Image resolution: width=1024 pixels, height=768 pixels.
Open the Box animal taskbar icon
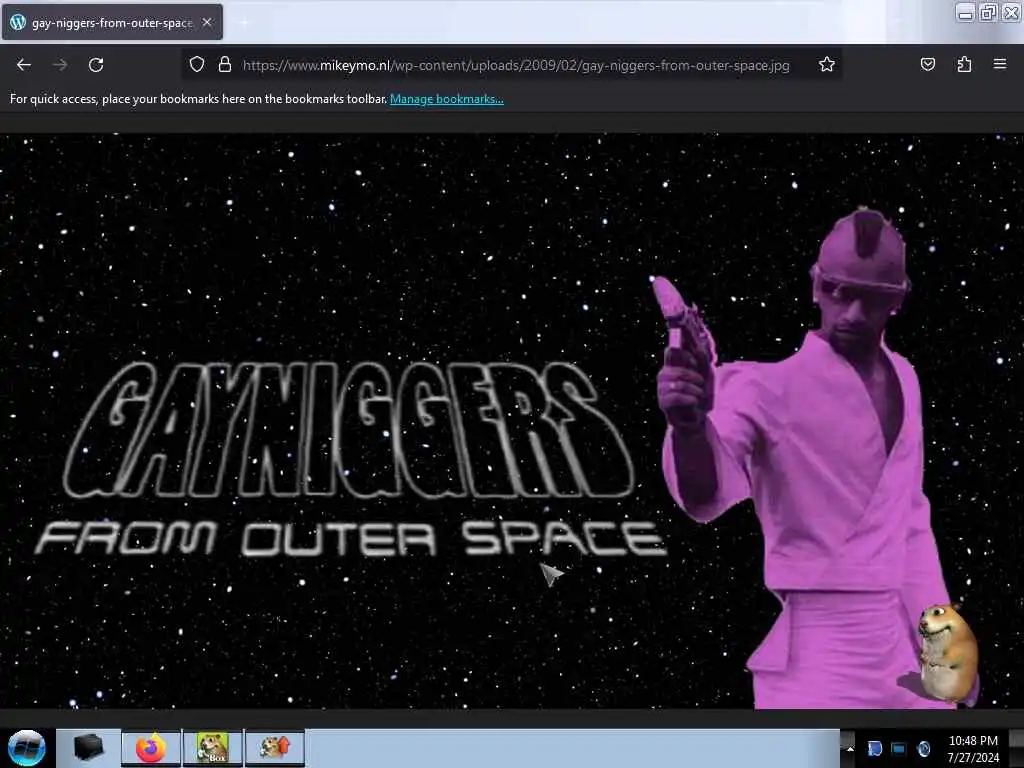(213, 748)
